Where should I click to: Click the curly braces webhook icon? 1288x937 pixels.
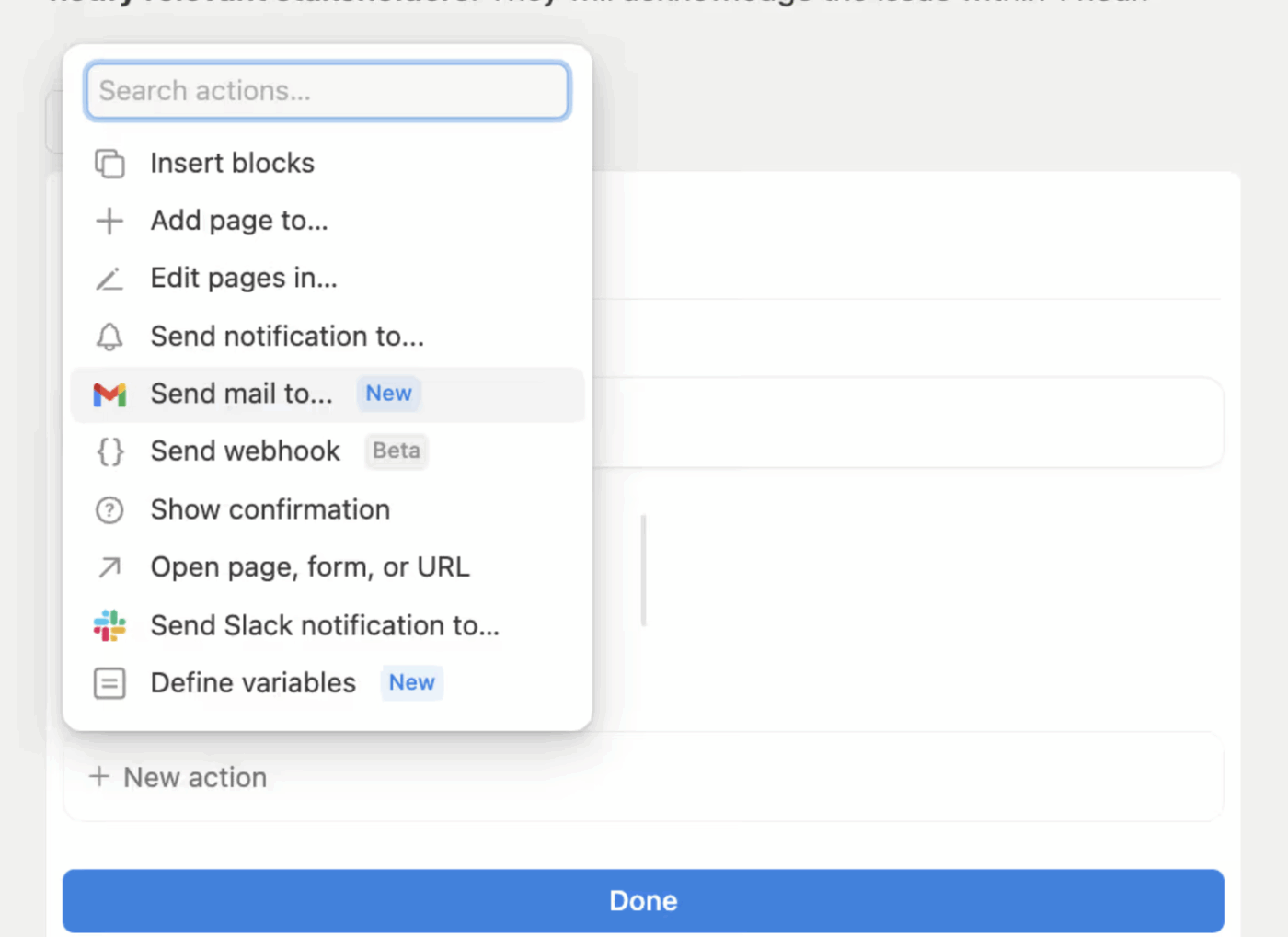pos(109,451)
